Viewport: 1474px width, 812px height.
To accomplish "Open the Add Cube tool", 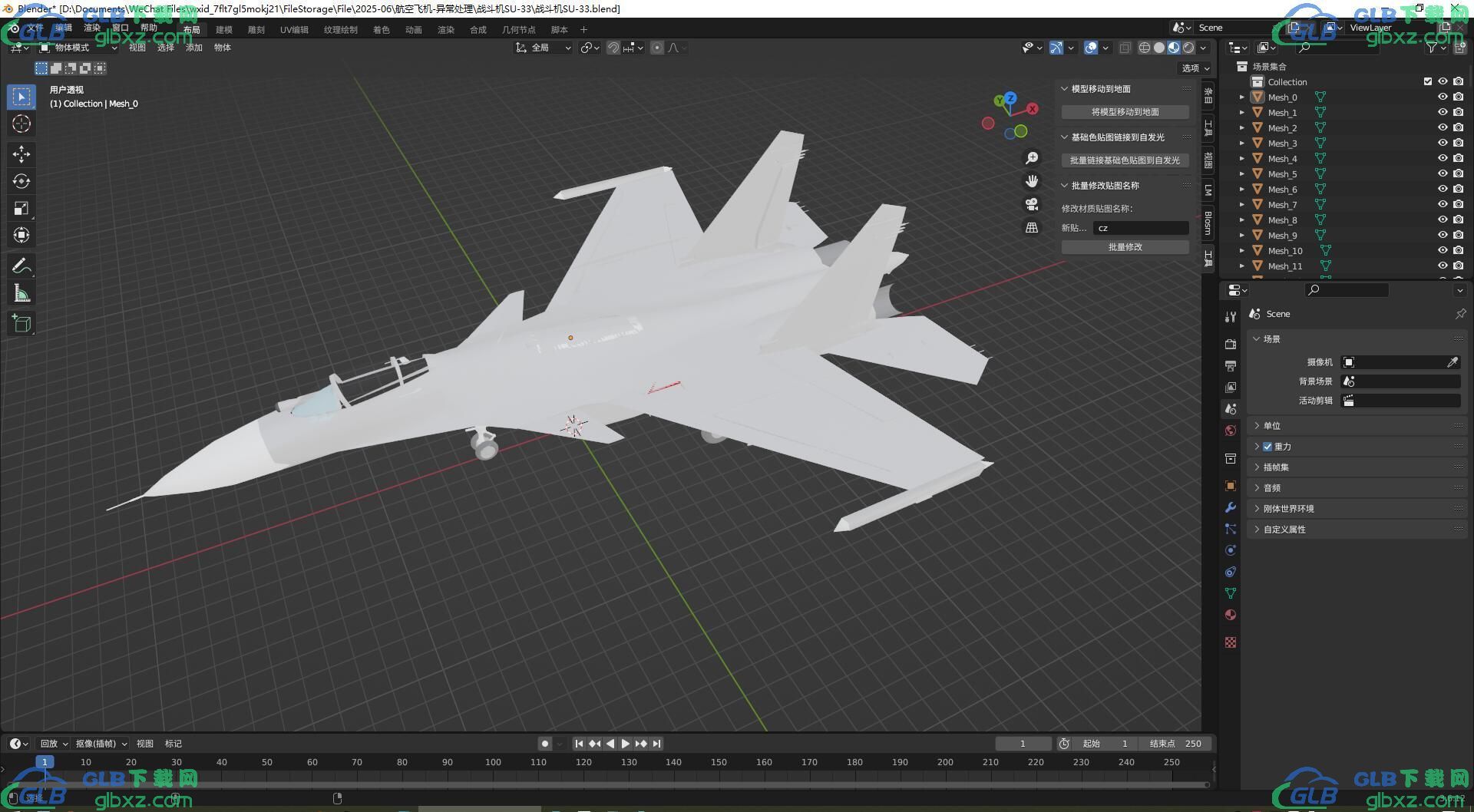I will pyautogui.click(x=21, y=323).
